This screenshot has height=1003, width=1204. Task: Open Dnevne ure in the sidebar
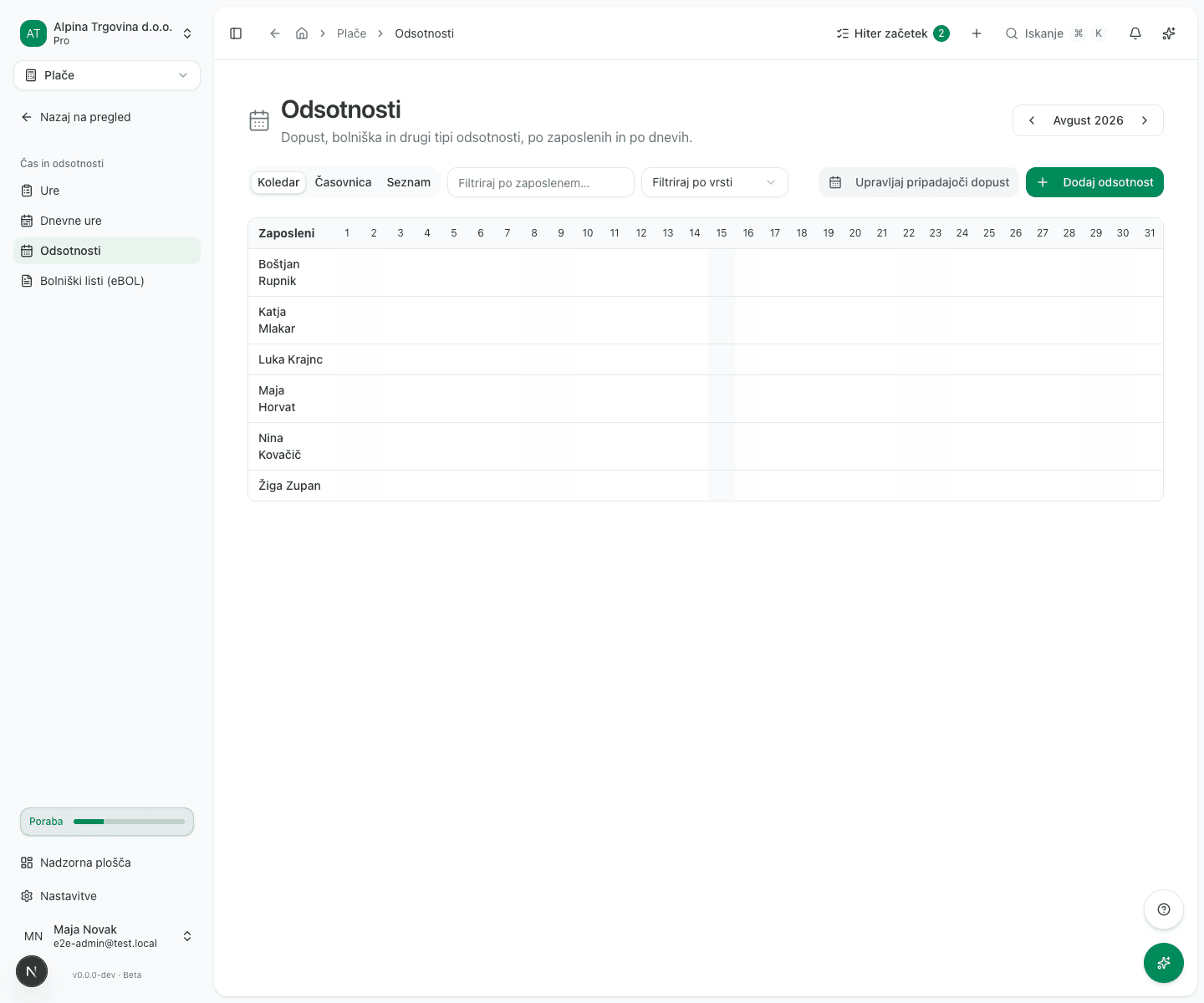(107, 221)
